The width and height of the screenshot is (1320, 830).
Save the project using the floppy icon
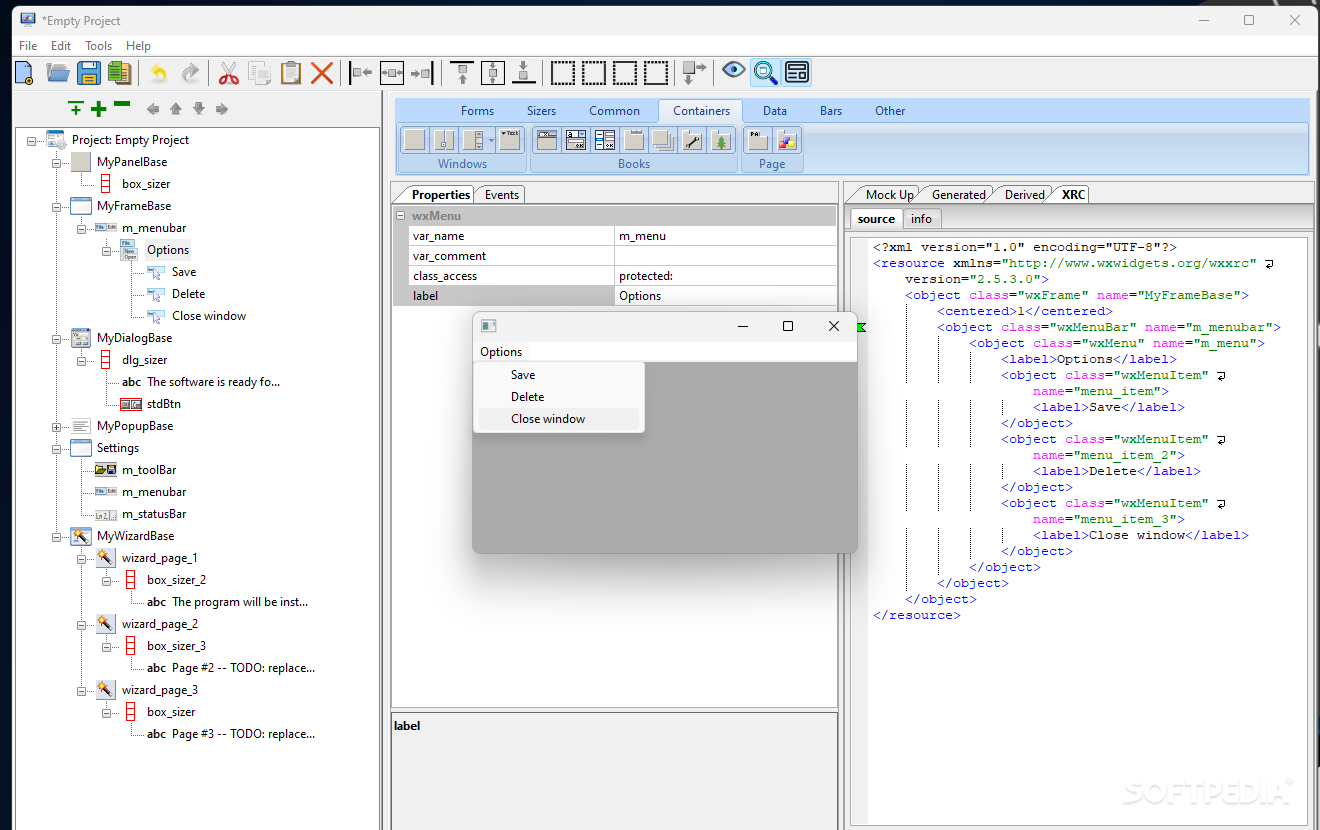89,72
